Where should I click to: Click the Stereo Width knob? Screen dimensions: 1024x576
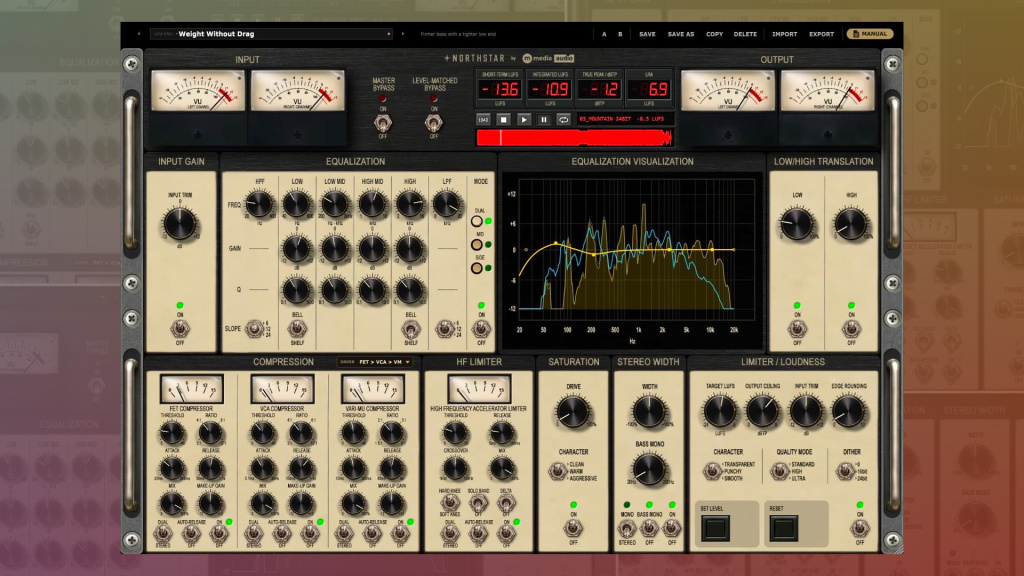coord(649,412)
